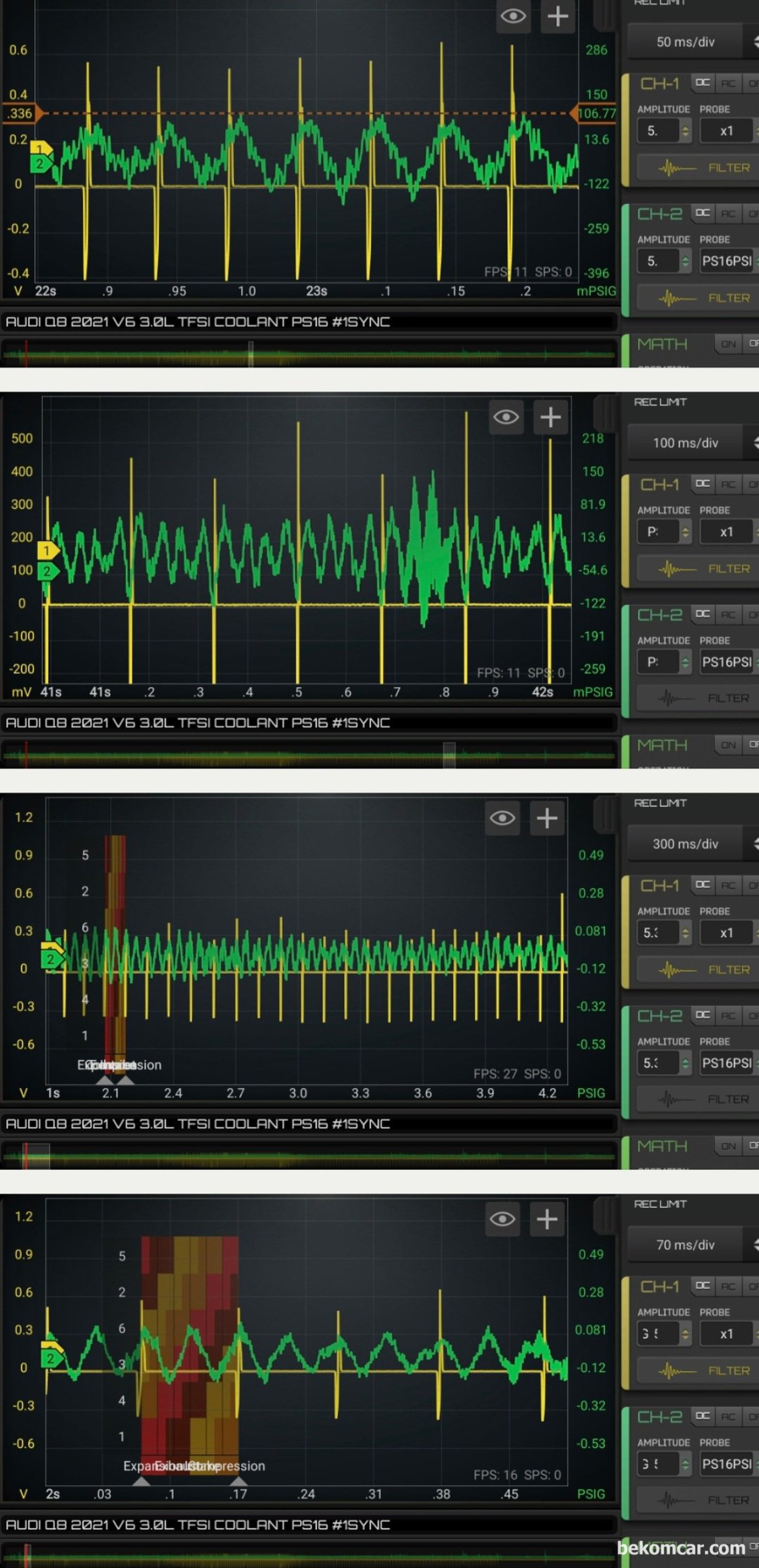Click the recording title field under the 300 ms/div graph

click(309, 1124)
